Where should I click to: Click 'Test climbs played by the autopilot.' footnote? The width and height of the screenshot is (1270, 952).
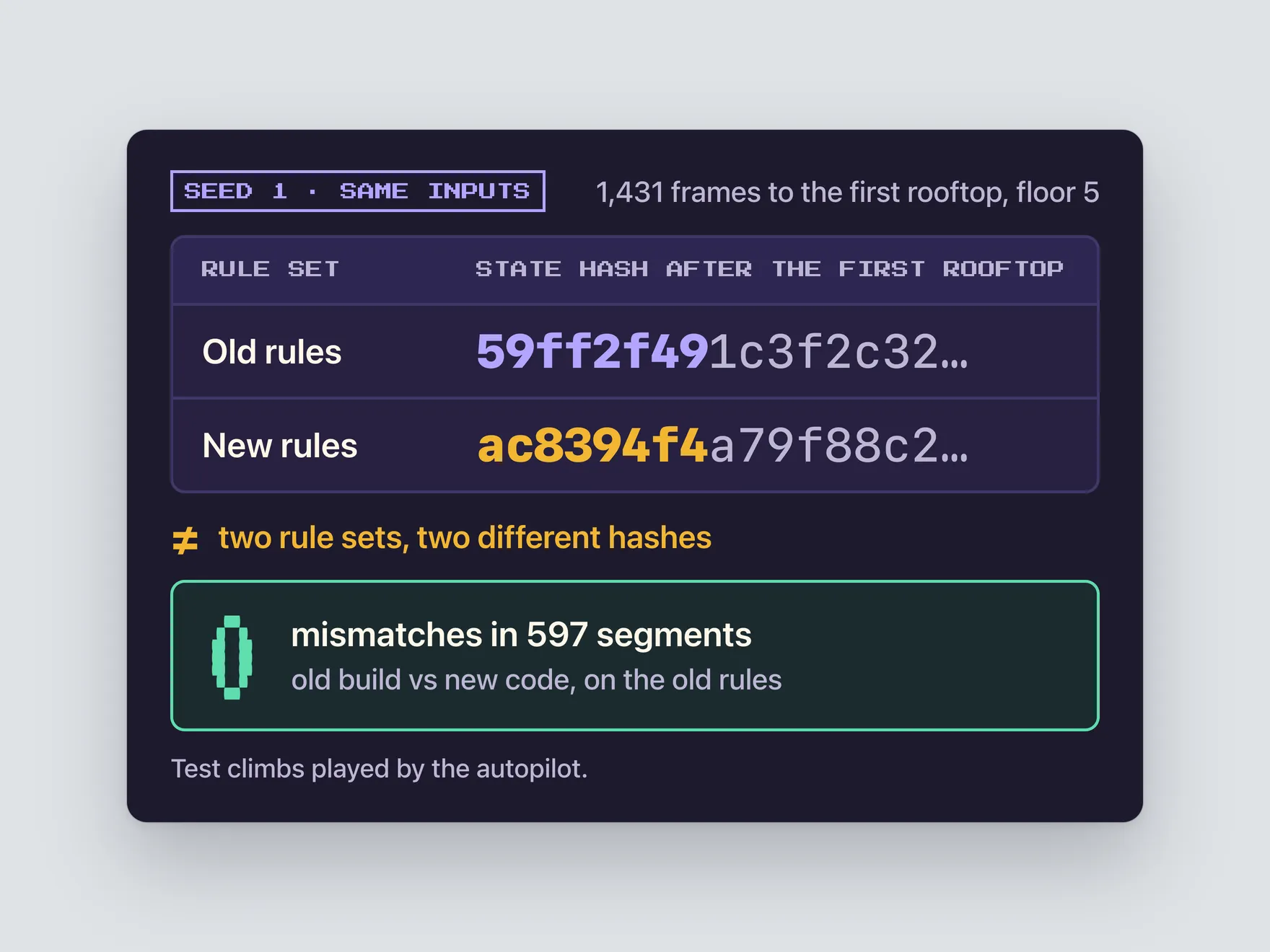tap(379, 769)
